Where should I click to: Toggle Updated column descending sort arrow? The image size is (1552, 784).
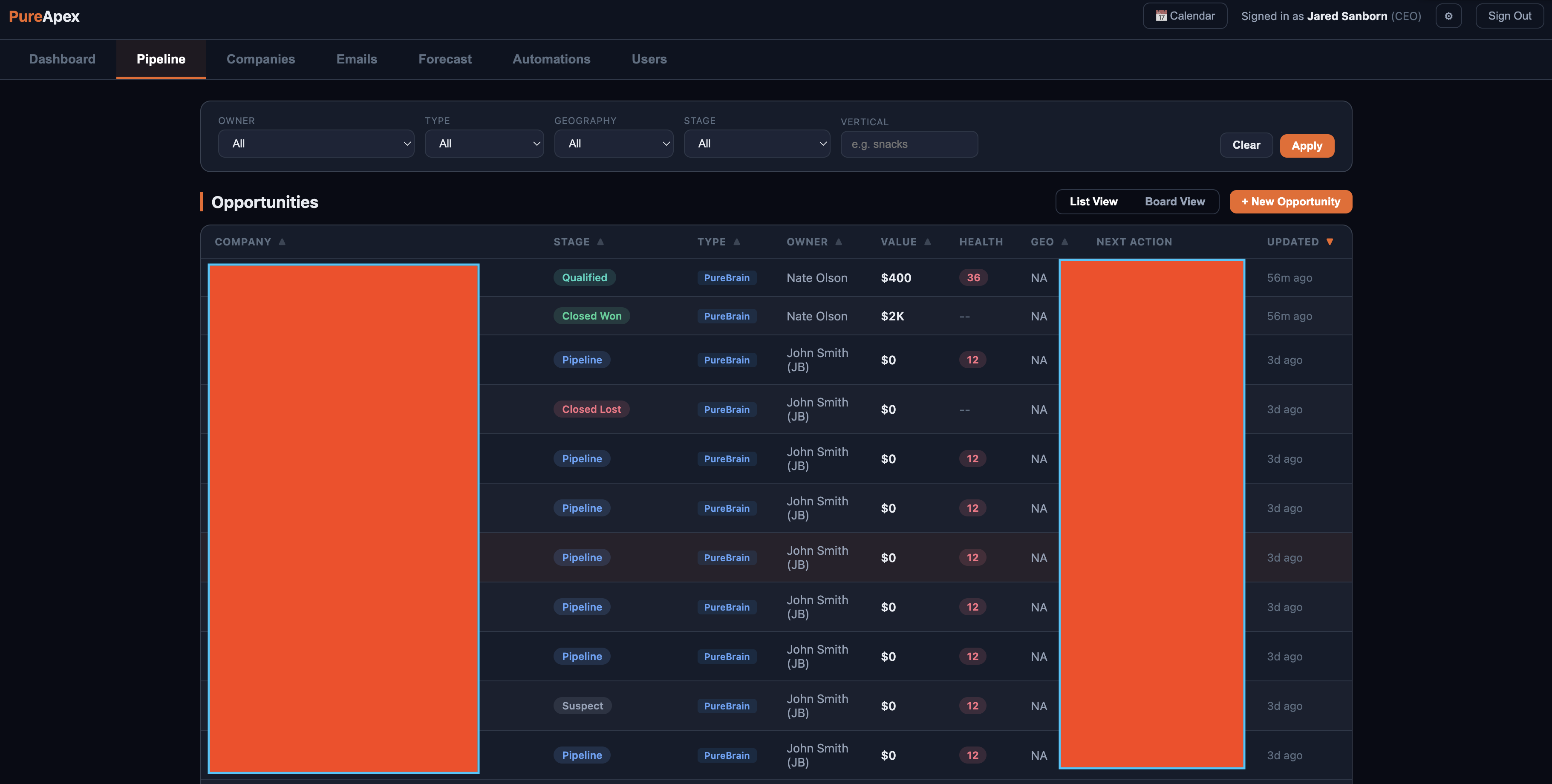tap(1330, 242)
